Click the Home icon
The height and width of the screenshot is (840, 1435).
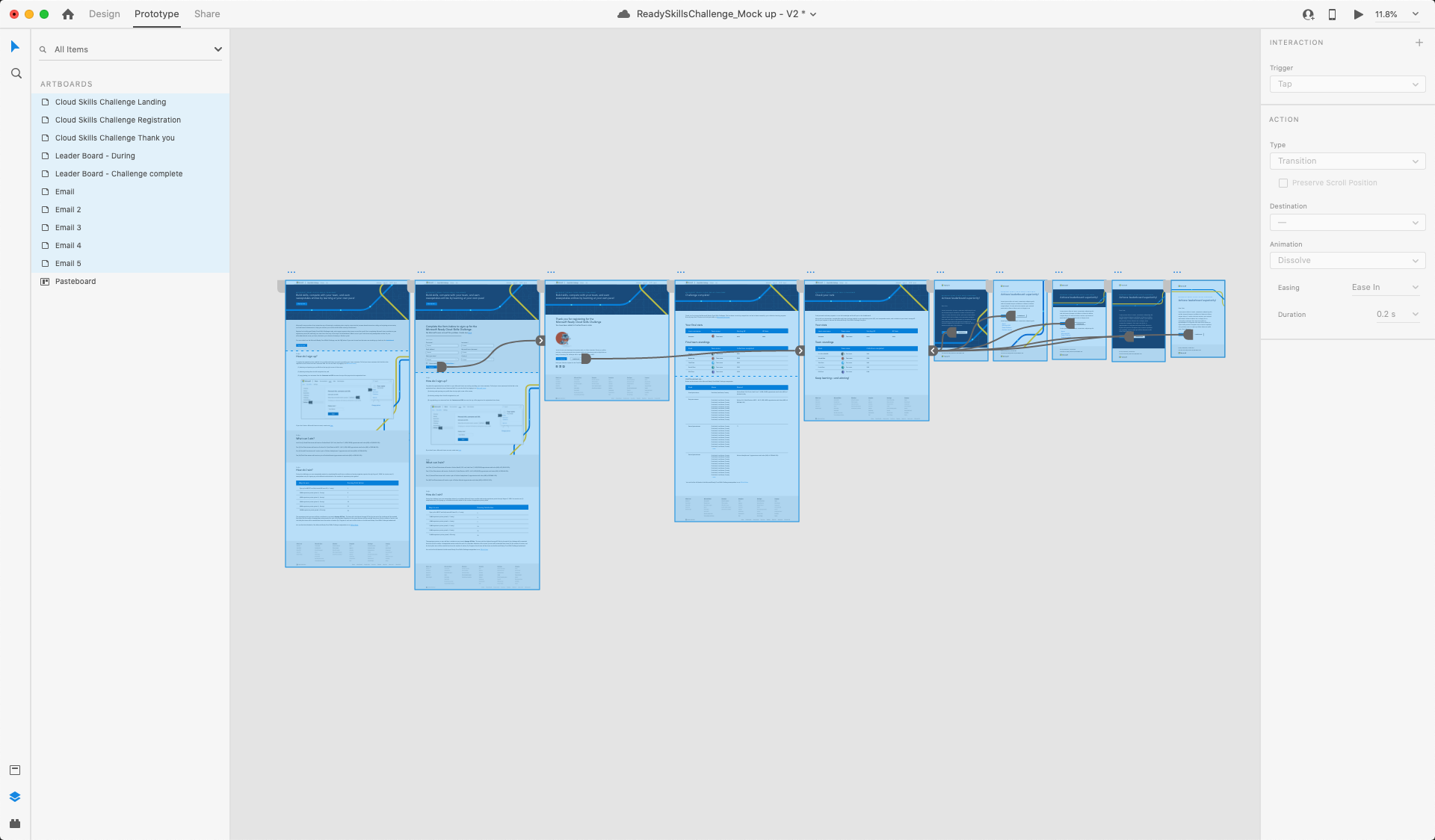coord(68,14)
